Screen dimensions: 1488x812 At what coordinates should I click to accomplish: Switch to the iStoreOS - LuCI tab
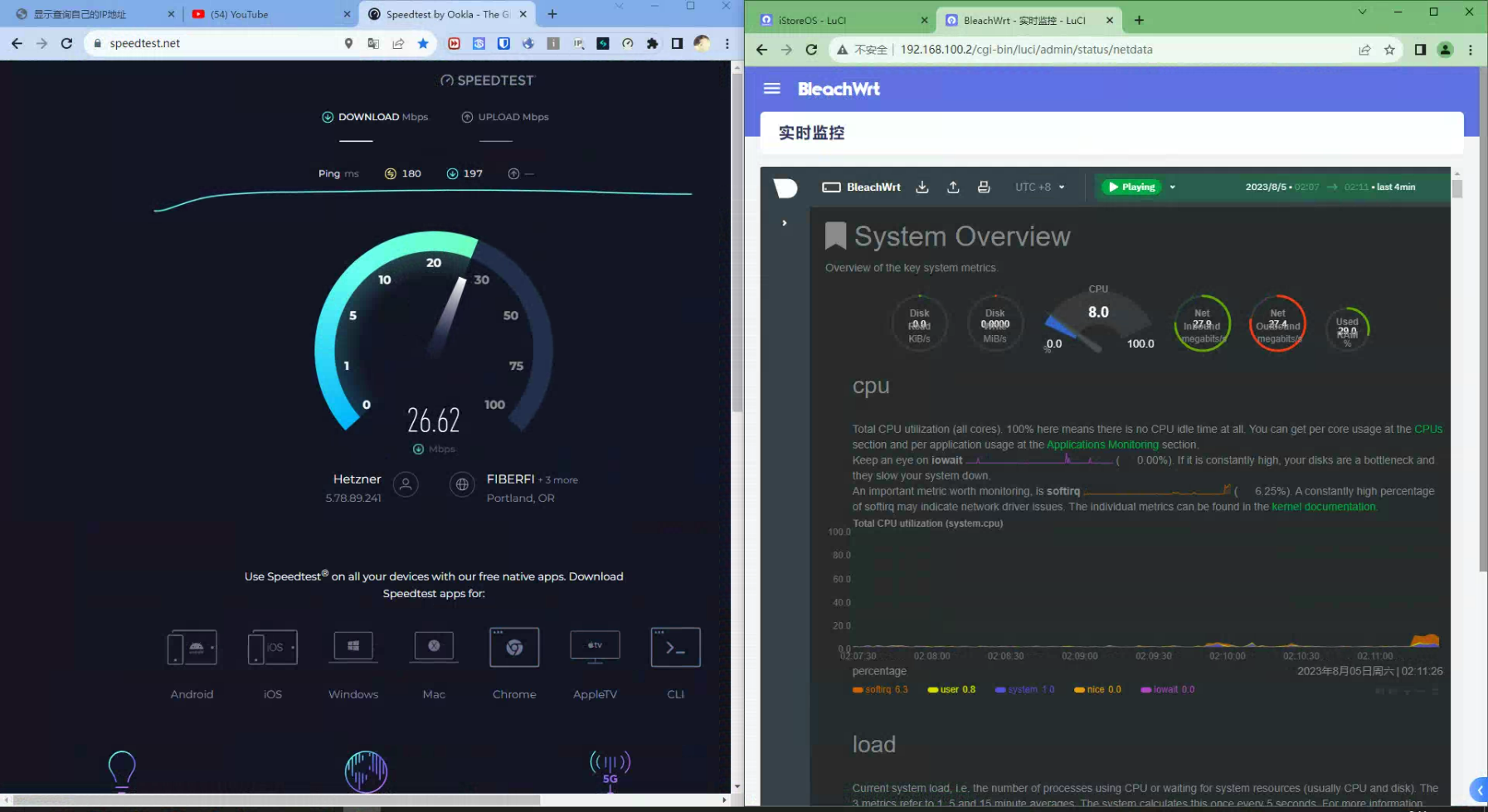[844, 20]
